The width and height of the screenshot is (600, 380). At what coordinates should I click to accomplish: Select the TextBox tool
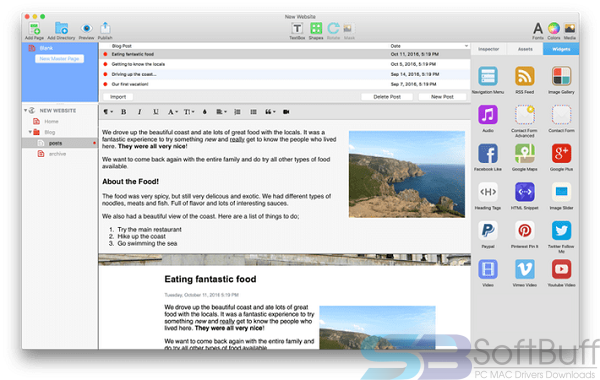pyautogui.click(x=297, y=28)
